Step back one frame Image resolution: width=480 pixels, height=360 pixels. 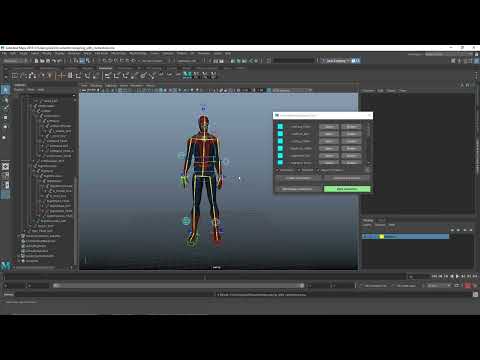point(440,276)
